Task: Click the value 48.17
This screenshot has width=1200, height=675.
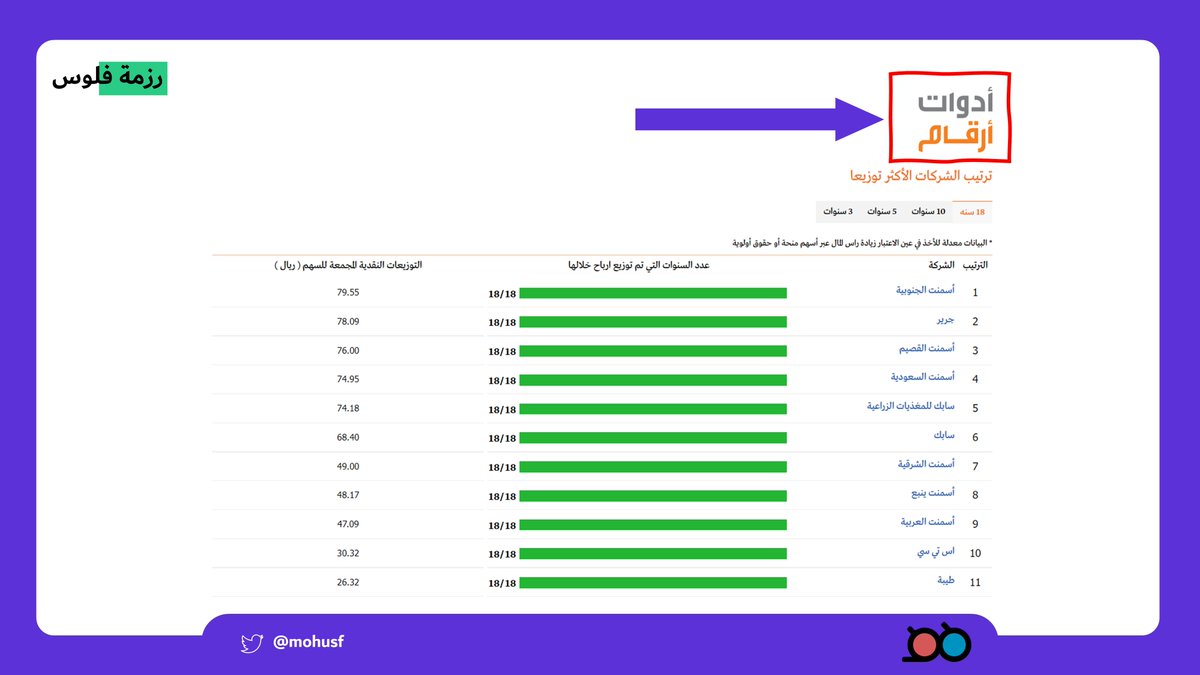Action: [x=348, y=495]
